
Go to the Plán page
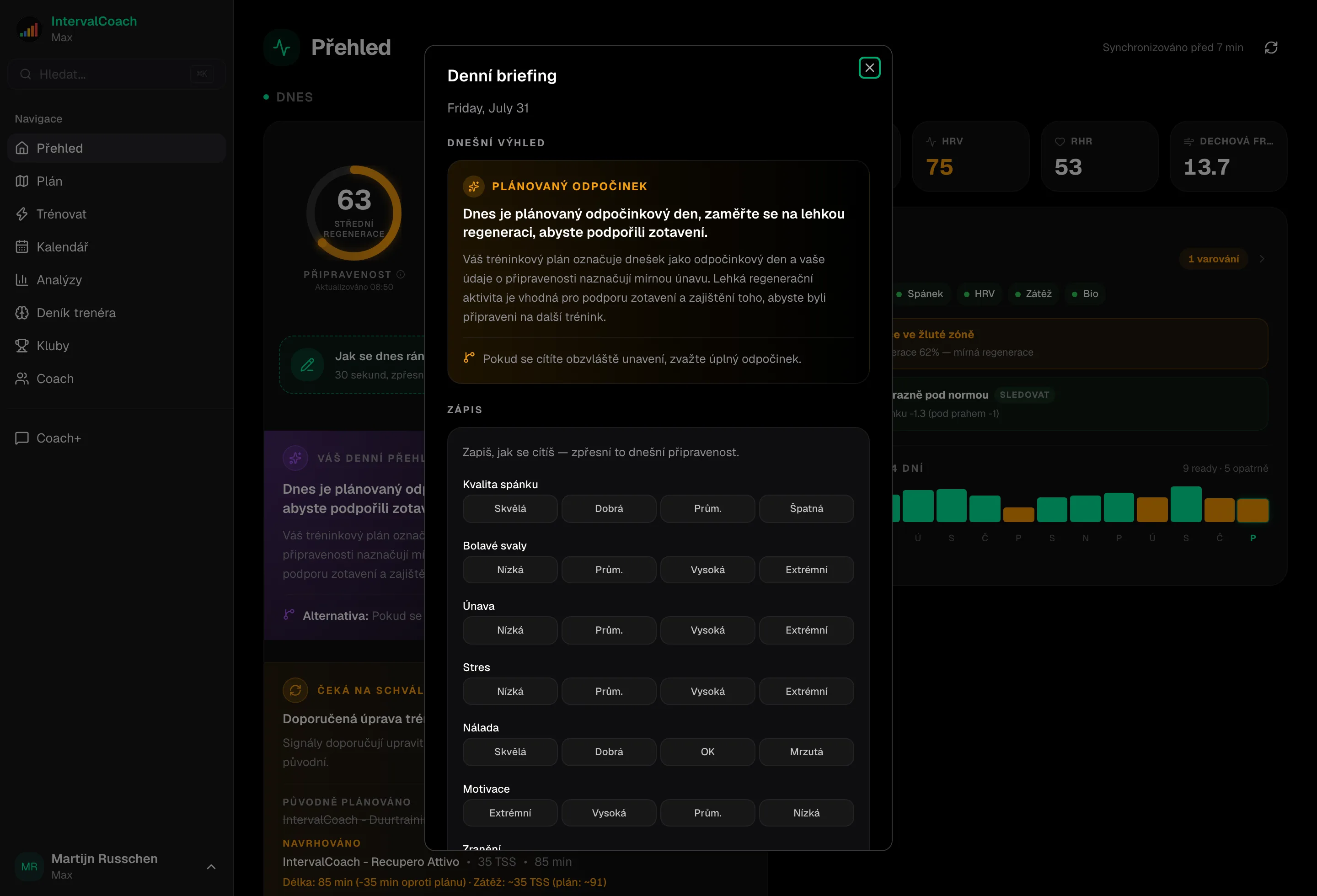pos(117,181)
